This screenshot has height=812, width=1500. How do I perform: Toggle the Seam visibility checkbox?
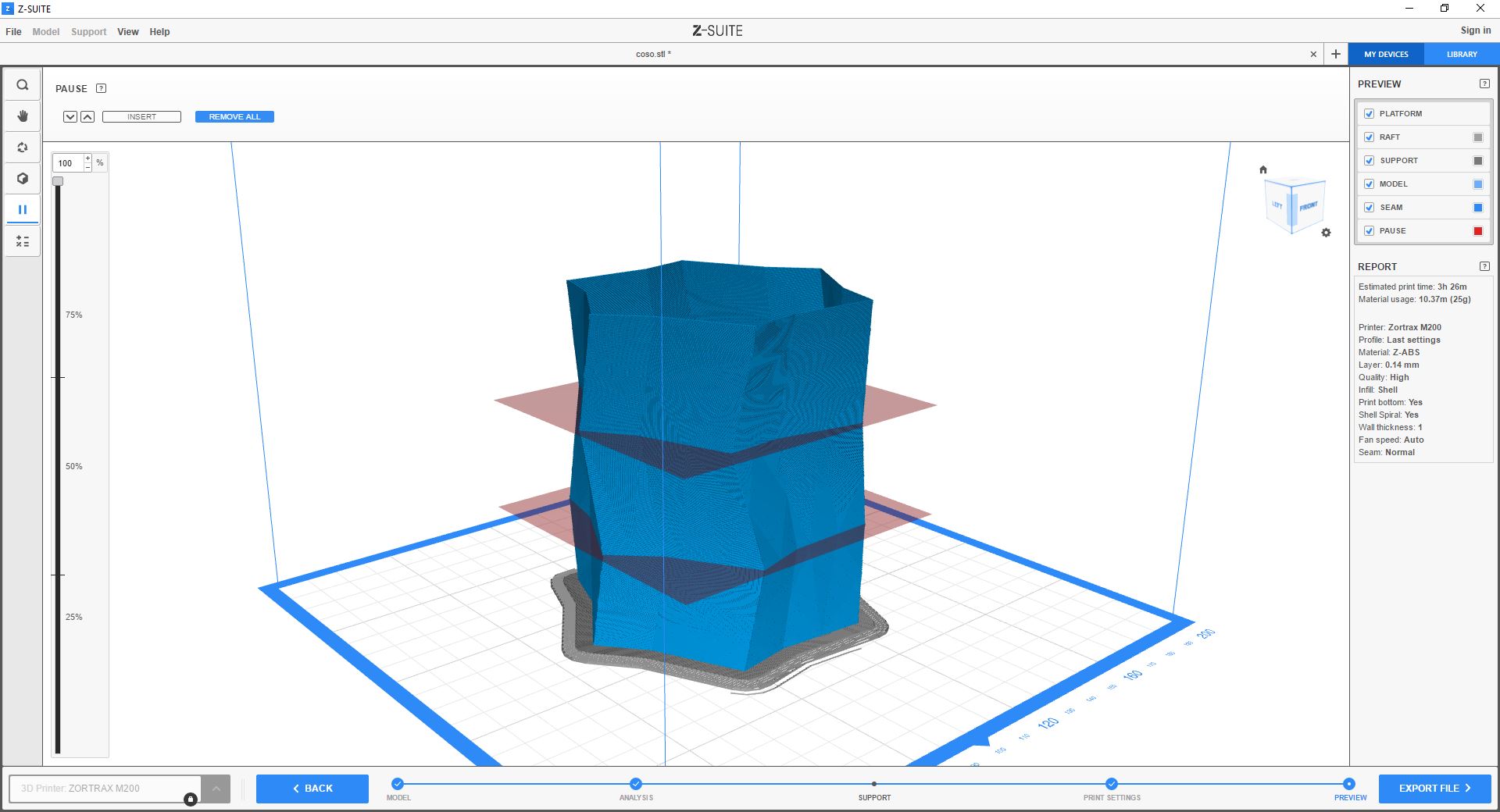[1369, 208]
